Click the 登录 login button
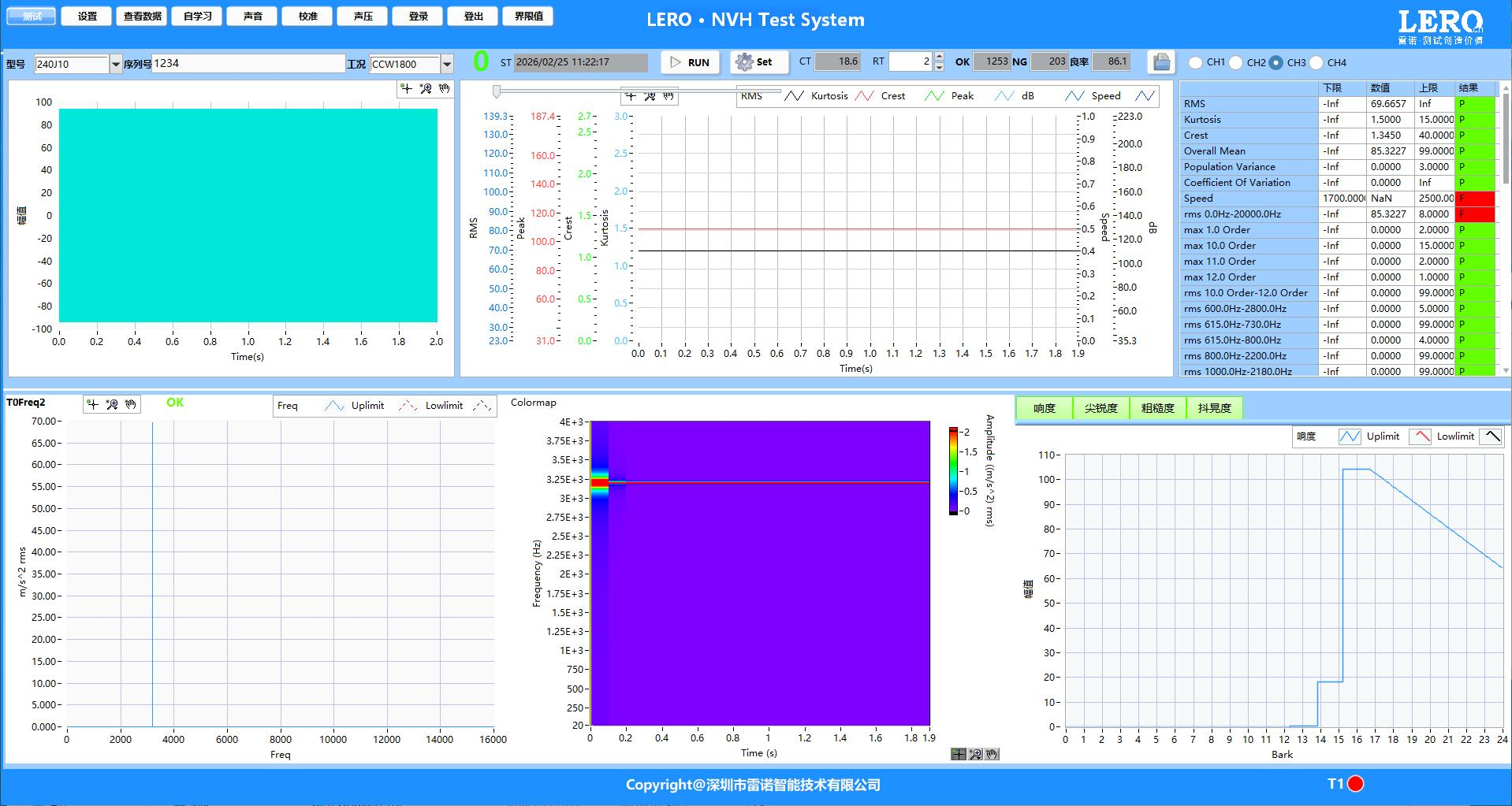Screen dimensions: 1512x806 click(x=419, y=16)
